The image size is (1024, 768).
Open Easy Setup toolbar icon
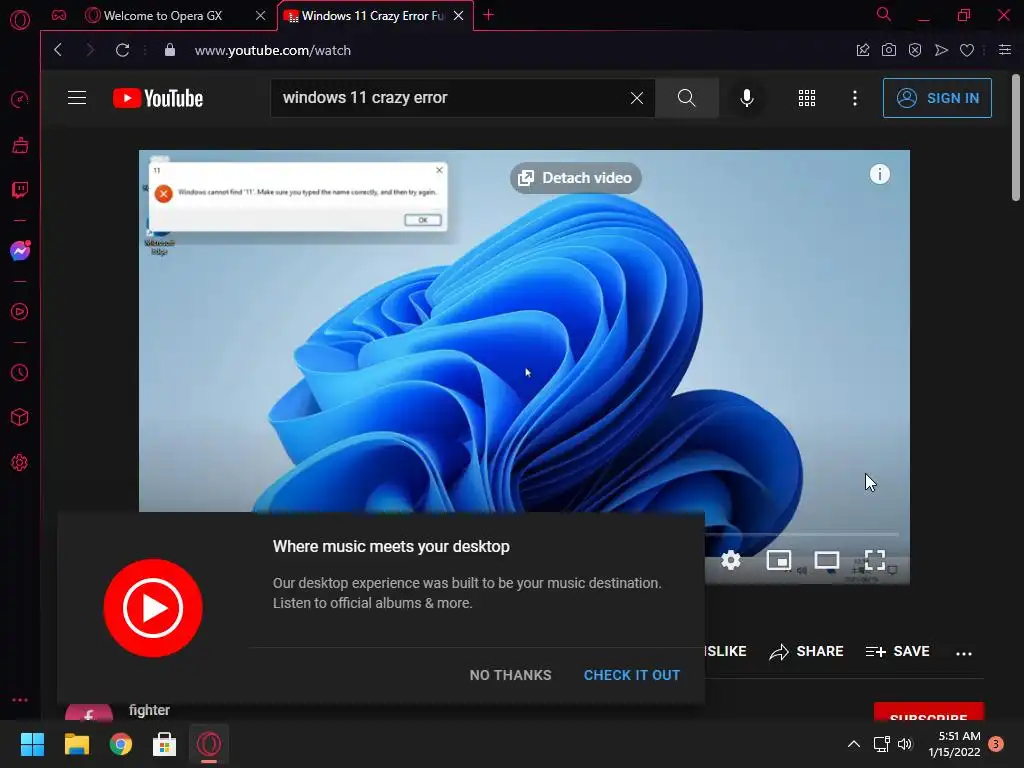[1005, 50]
